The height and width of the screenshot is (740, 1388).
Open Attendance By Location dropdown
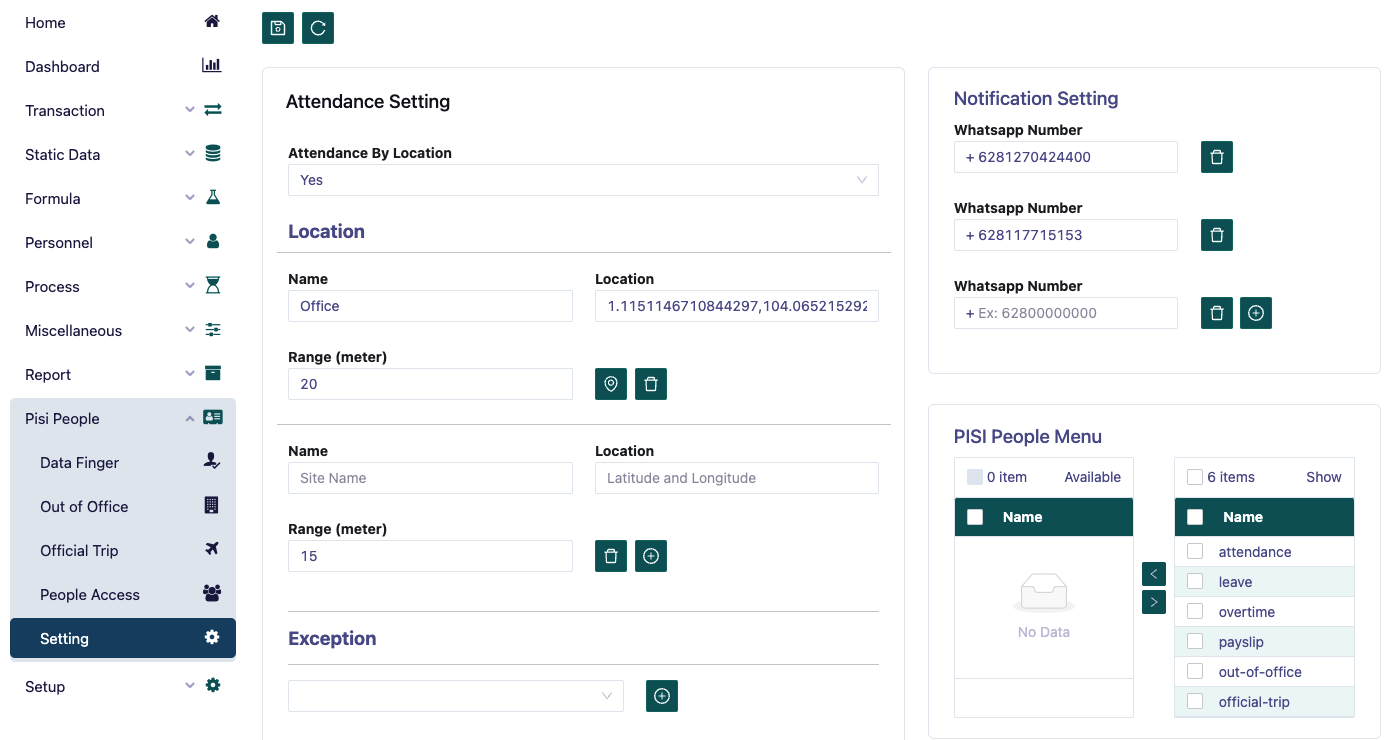click(583, 180)
